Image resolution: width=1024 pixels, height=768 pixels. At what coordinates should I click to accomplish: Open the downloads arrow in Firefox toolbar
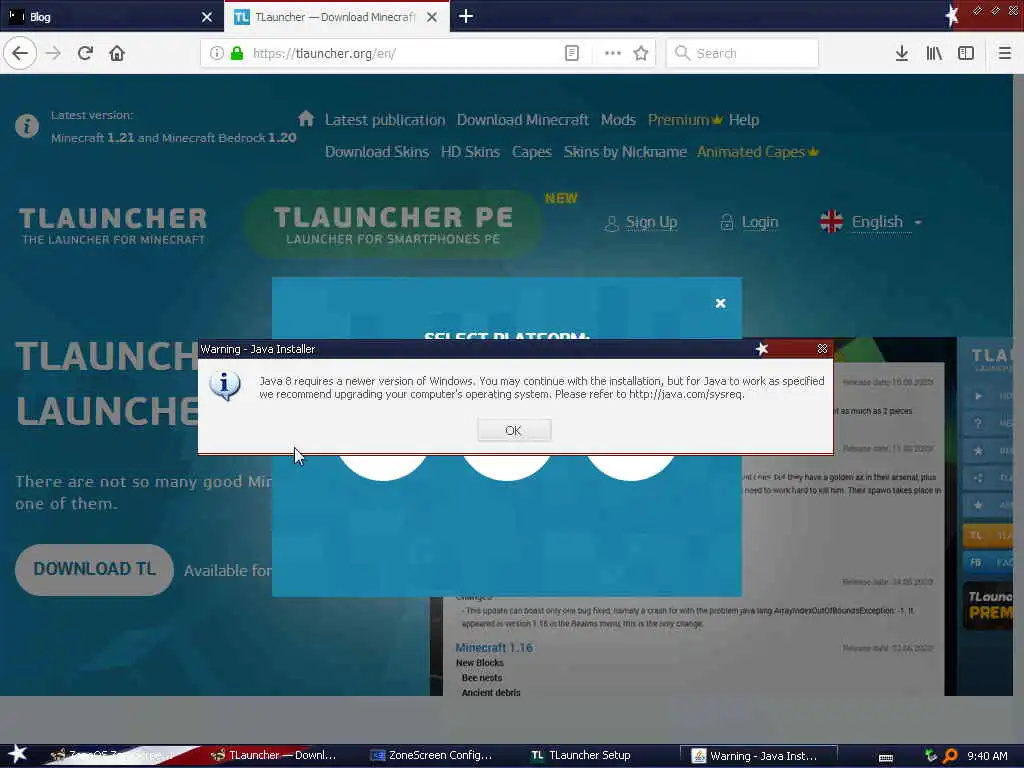click(902, 53)
